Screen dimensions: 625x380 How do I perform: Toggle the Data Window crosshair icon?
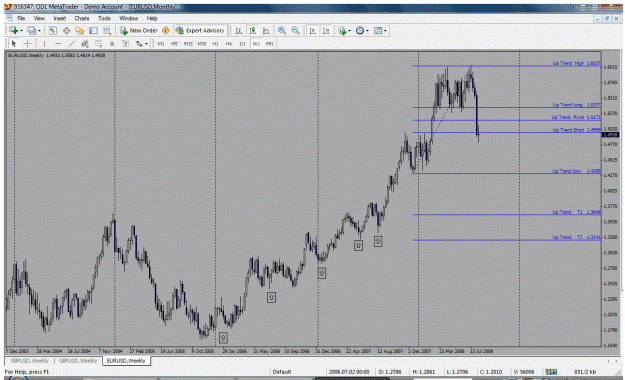pos(66,31)
